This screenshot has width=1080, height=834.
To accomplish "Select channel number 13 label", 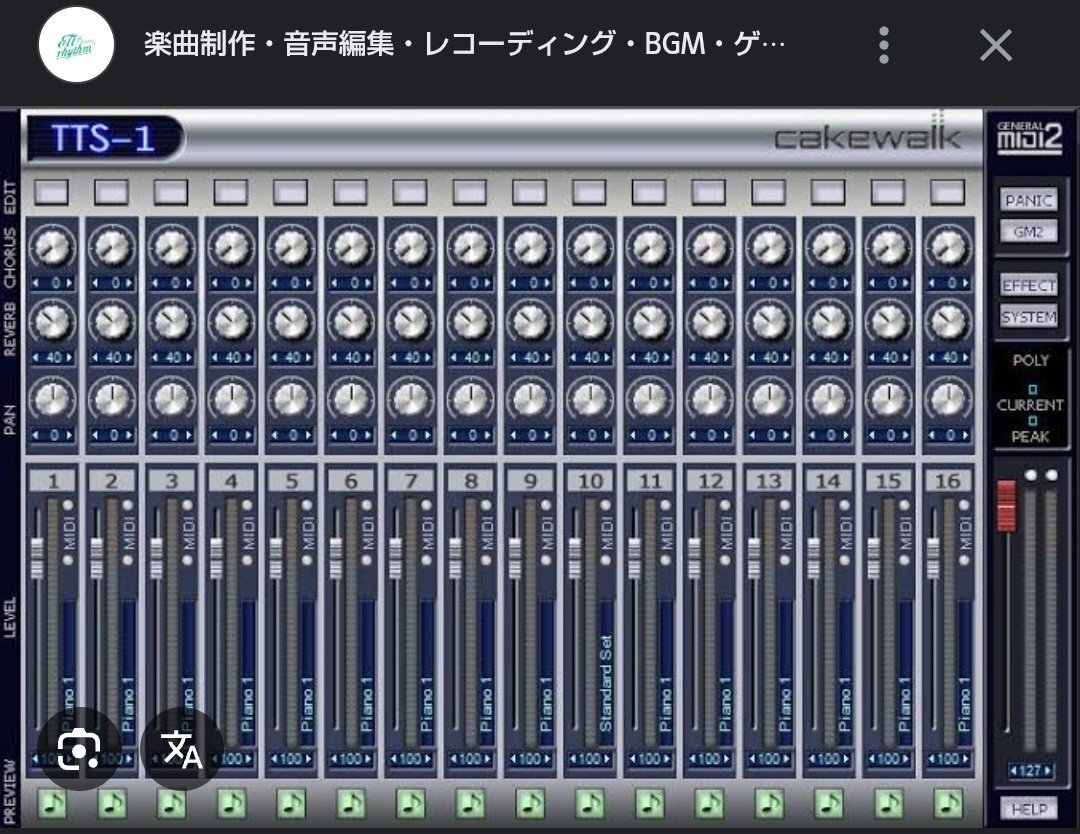I will click(x=769, y=481).
